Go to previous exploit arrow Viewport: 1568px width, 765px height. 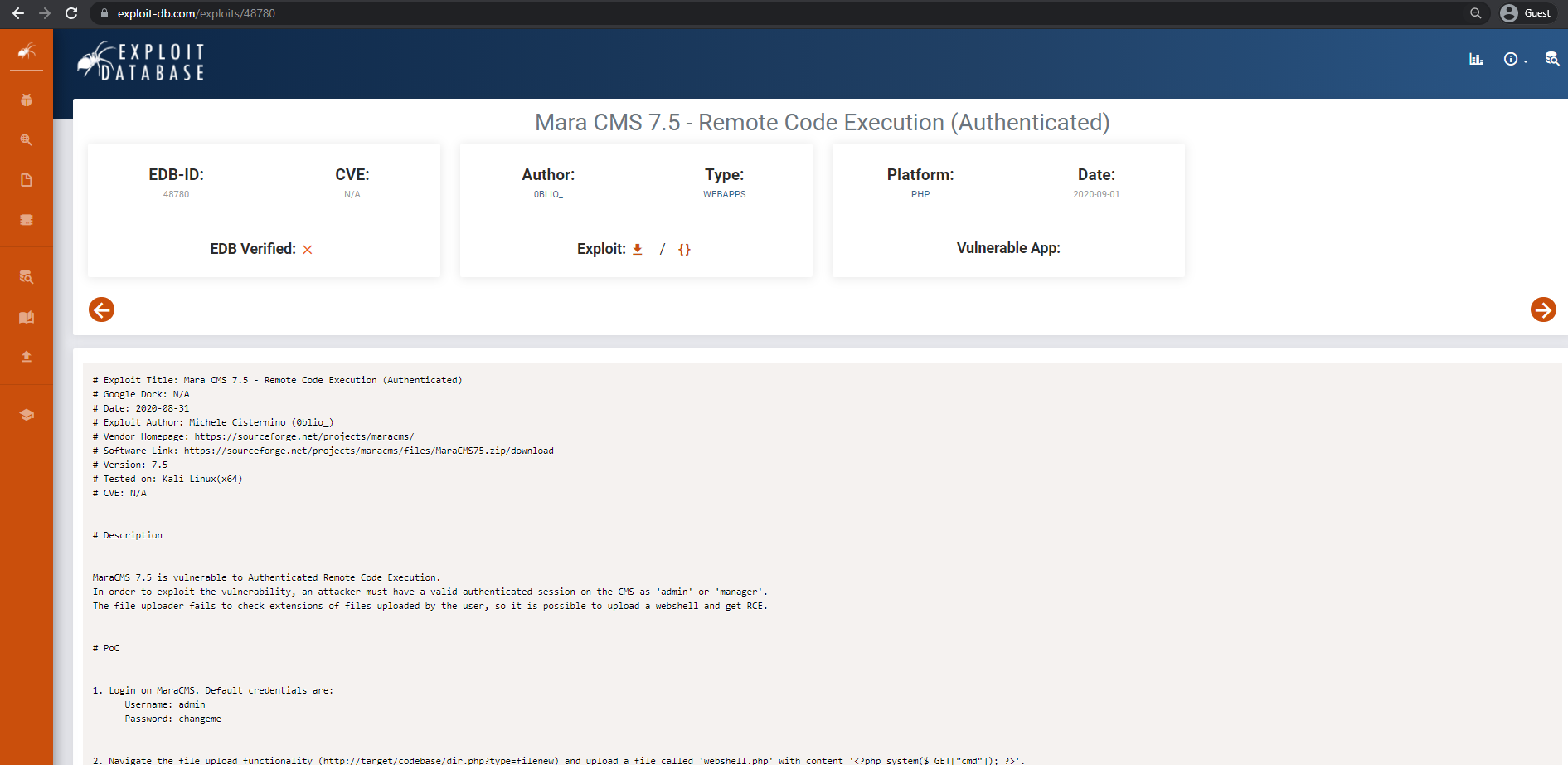click(x=101, y=309)
